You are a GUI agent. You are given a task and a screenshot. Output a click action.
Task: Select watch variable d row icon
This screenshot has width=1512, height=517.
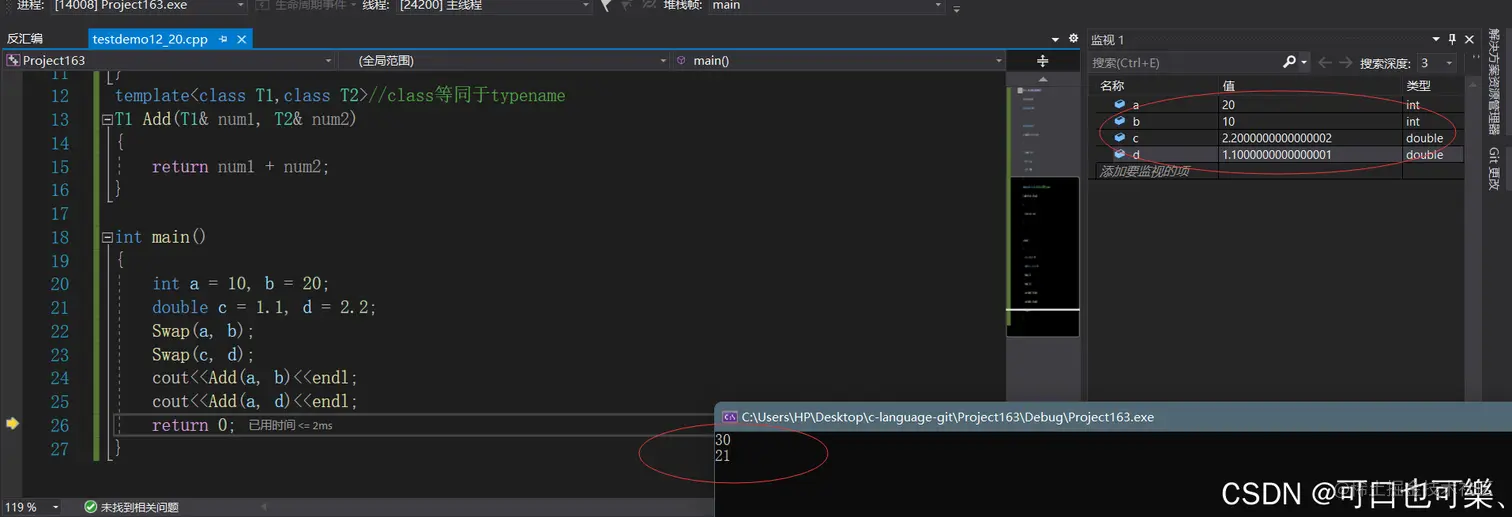pyautogui.click(x=1120, y=154)
